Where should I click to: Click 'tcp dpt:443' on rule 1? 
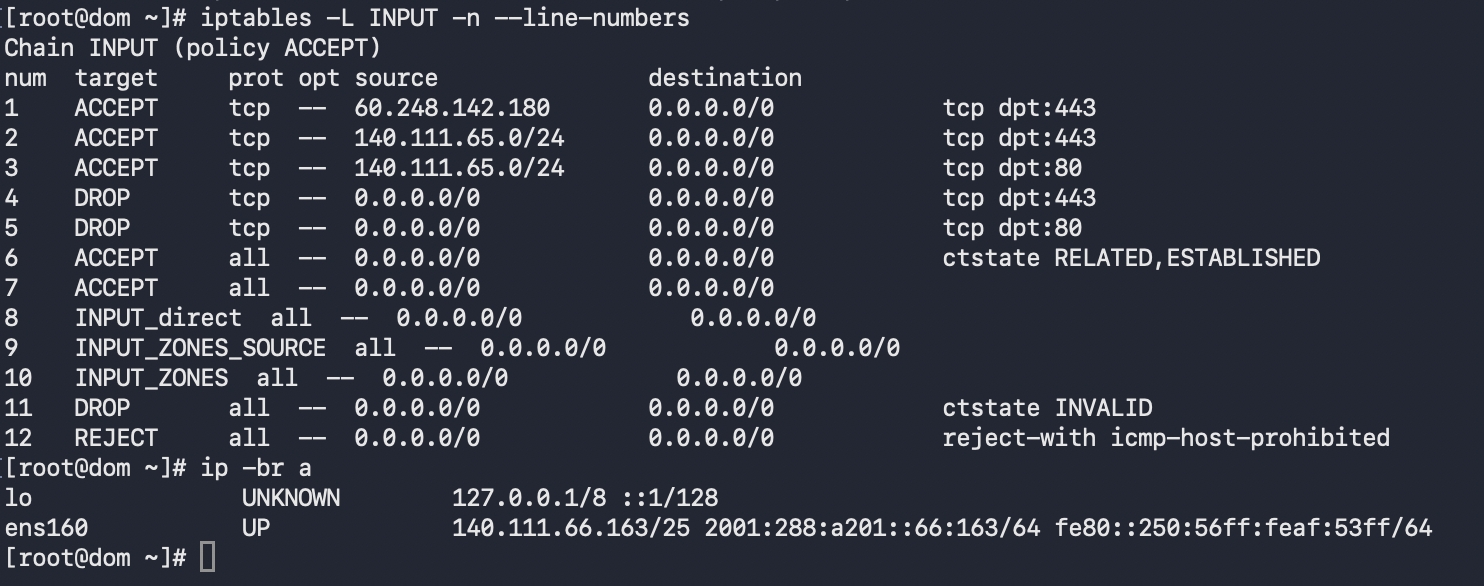click(1019, 108)
